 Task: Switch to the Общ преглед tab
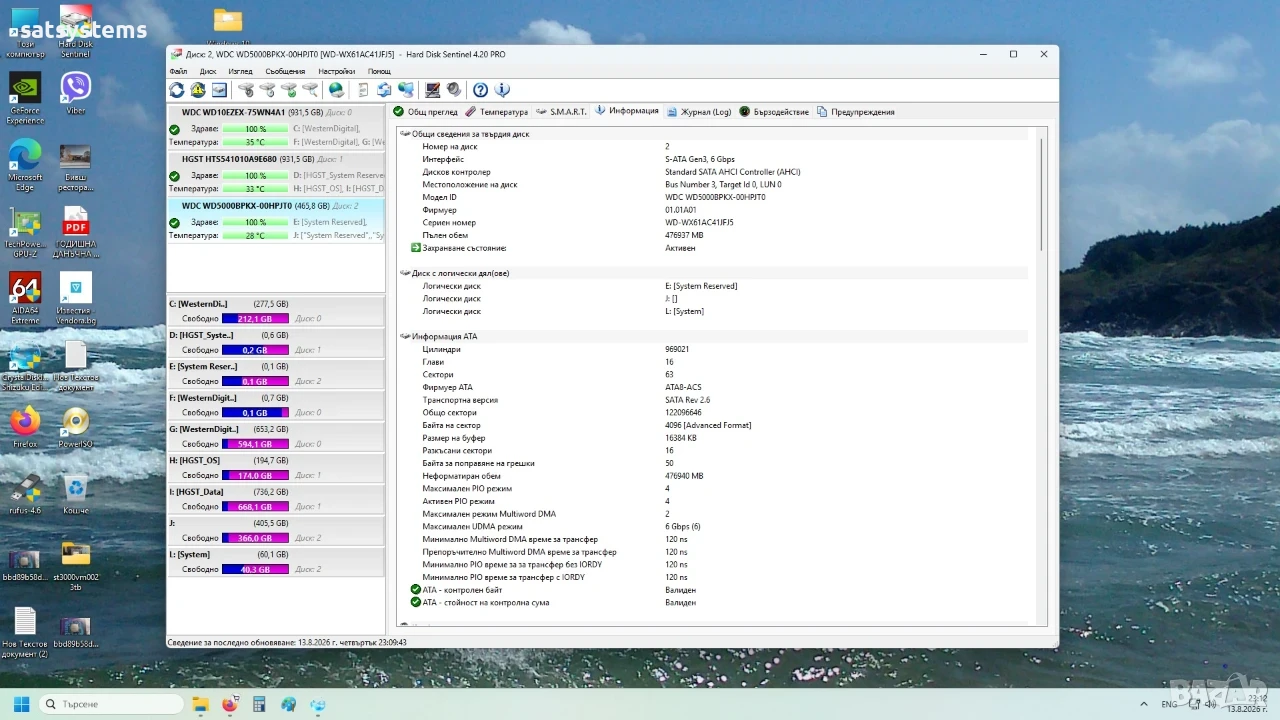426,112
